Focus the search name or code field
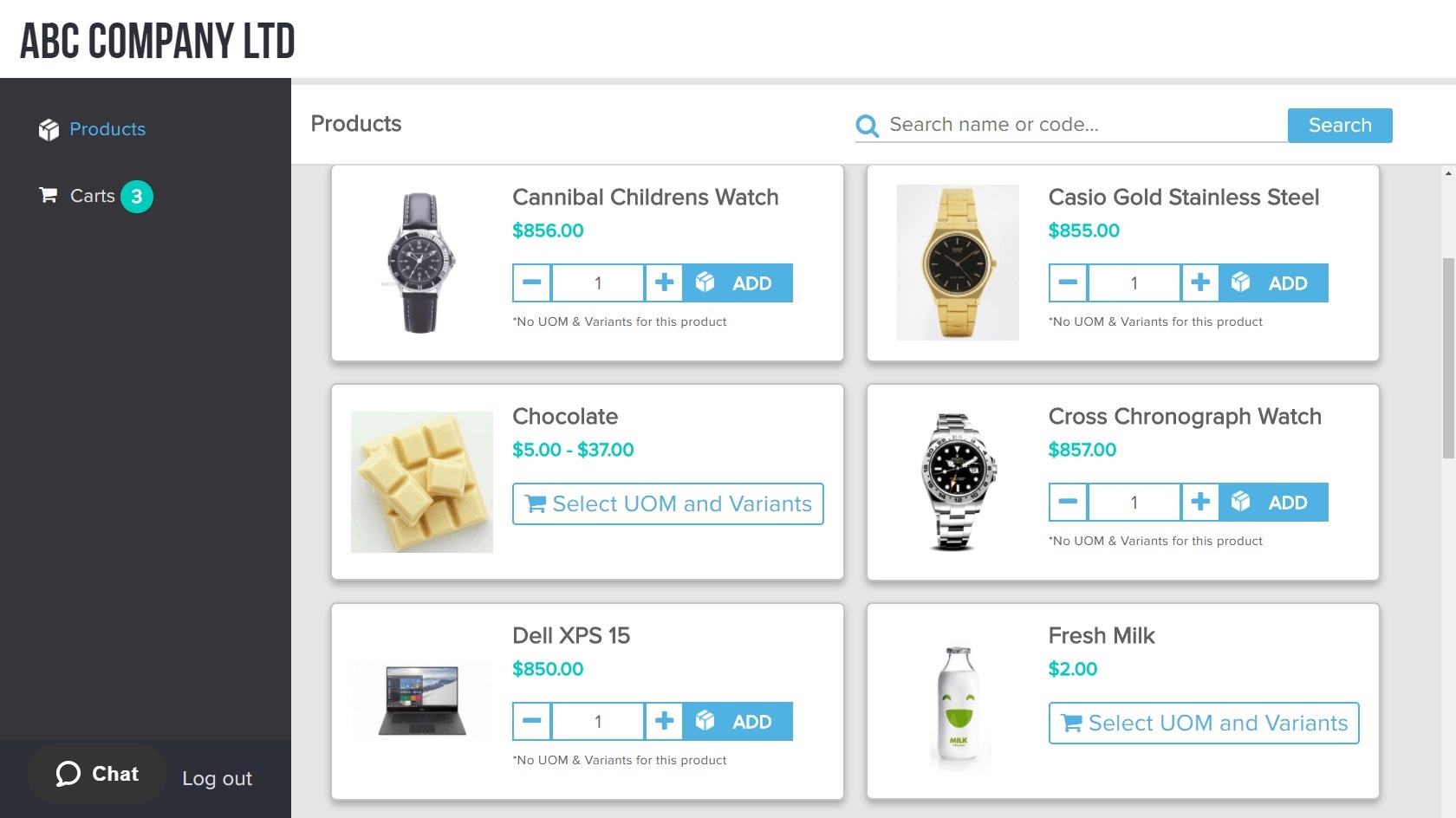Image resolution: width=1456 pixels, height=818 pixels. (1083, 125)
